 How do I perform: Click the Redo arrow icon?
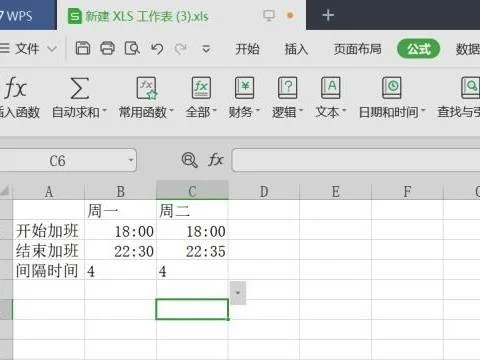(181, 49)
